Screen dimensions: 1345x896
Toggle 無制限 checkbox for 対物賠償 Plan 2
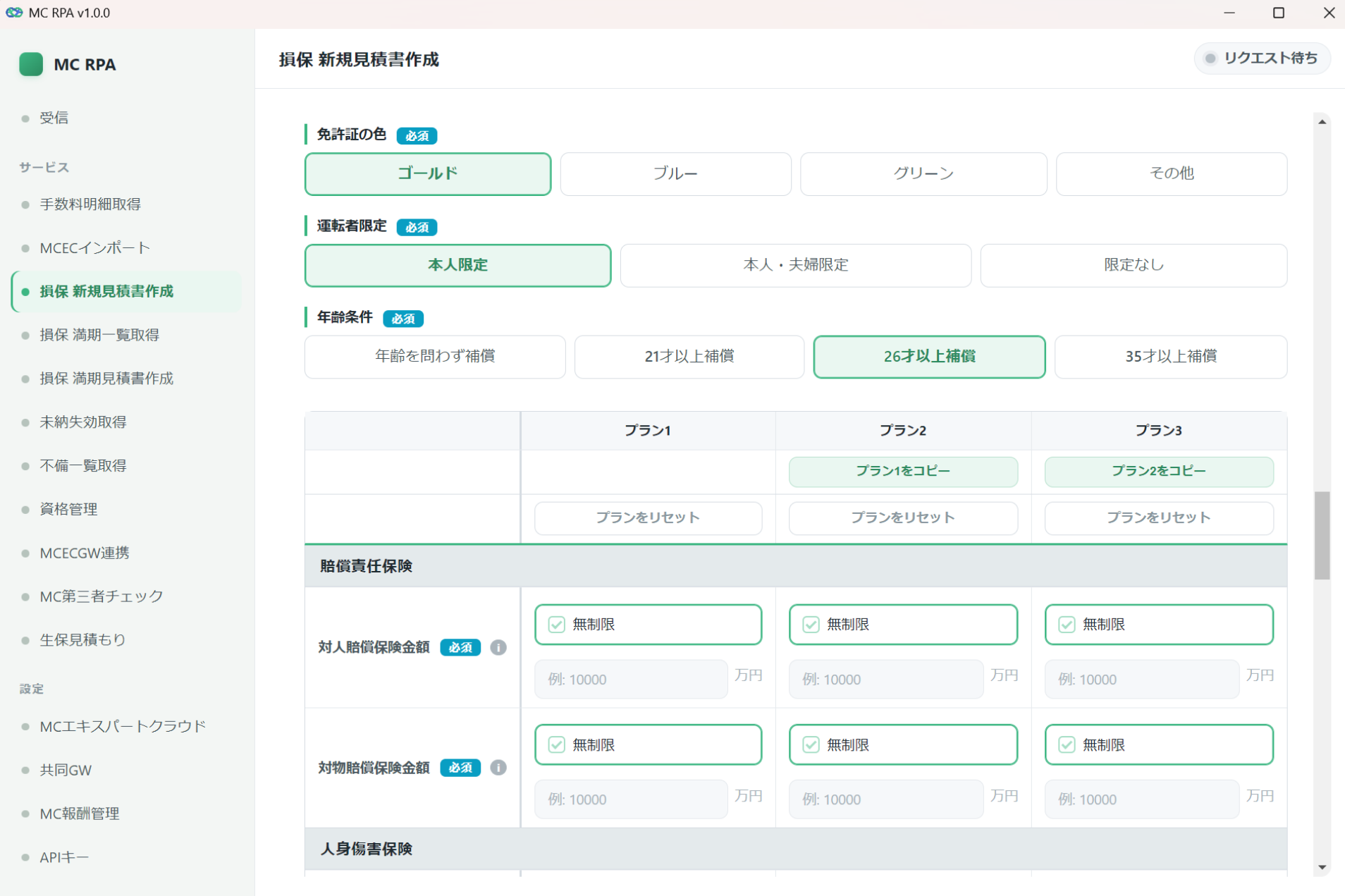pyautogui.click(x=811, y=745)
